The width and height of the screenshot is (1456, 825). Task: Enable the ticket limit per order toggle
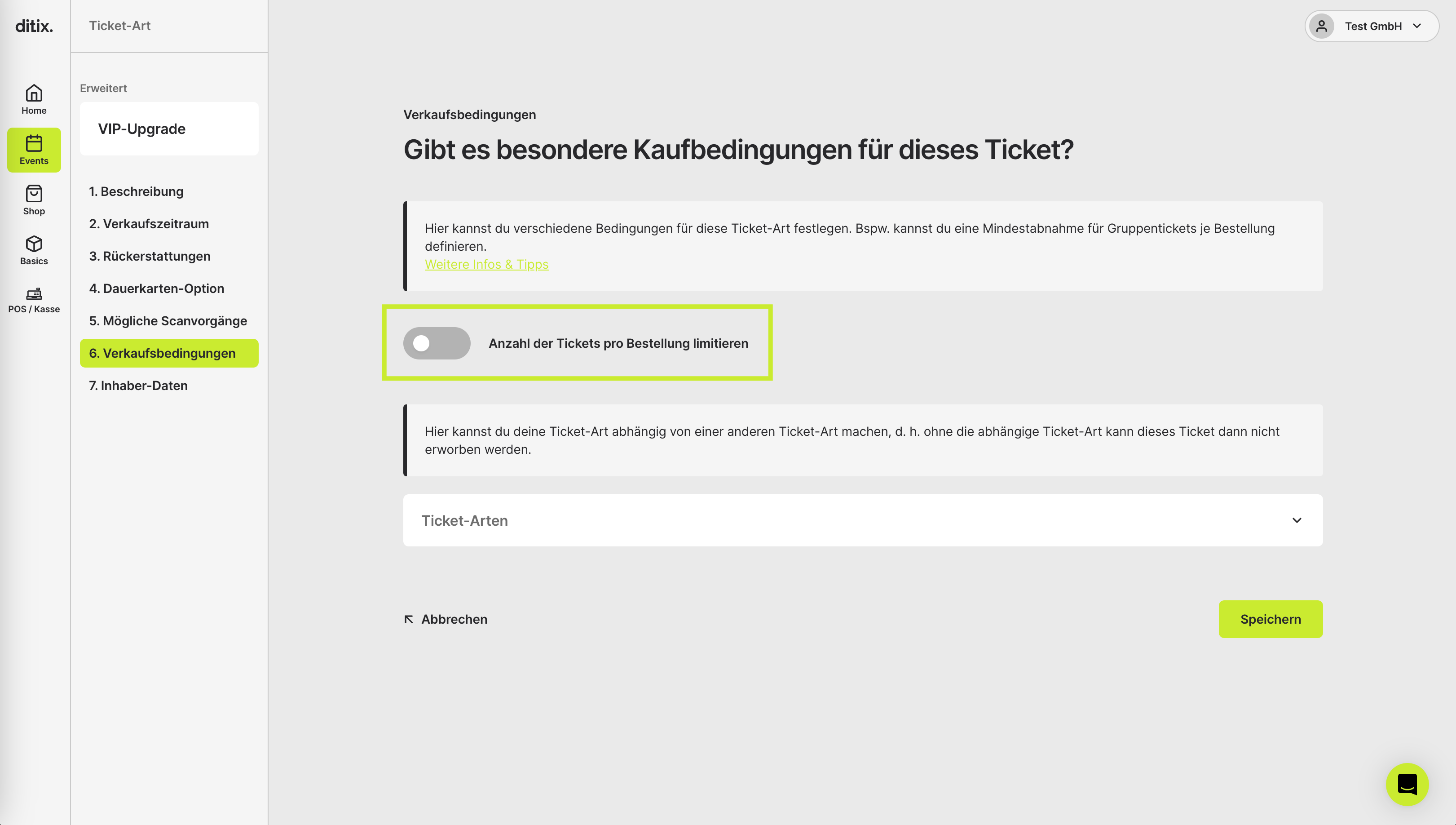(437, 343)
